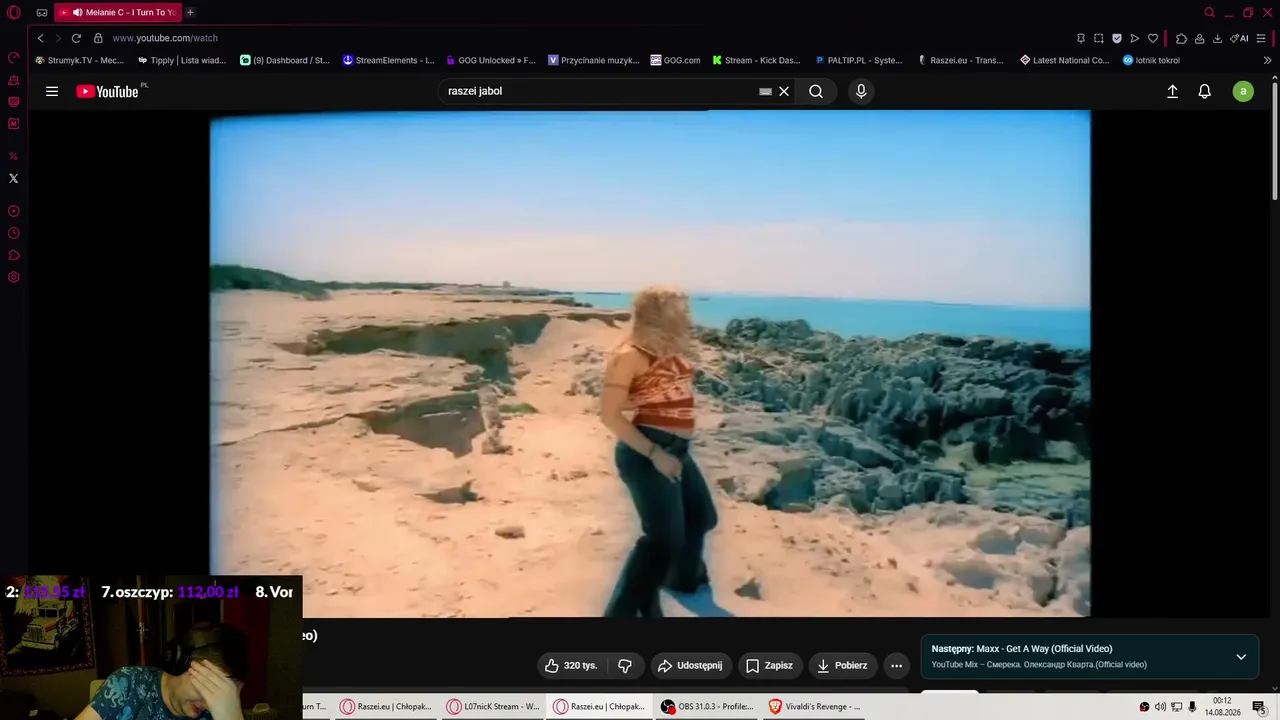The image size is (1280, 720).
Task: Open the Opera main menu logo
Action: pos(14,13)
